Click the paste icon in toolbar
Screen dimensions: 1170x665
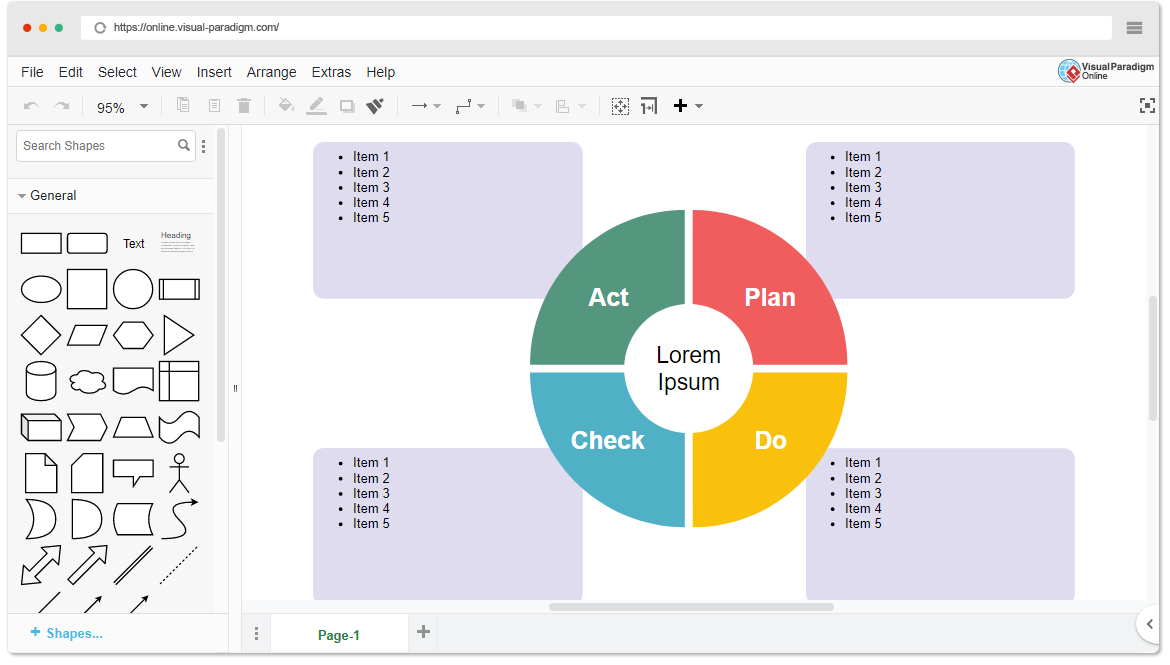point(214,106)
